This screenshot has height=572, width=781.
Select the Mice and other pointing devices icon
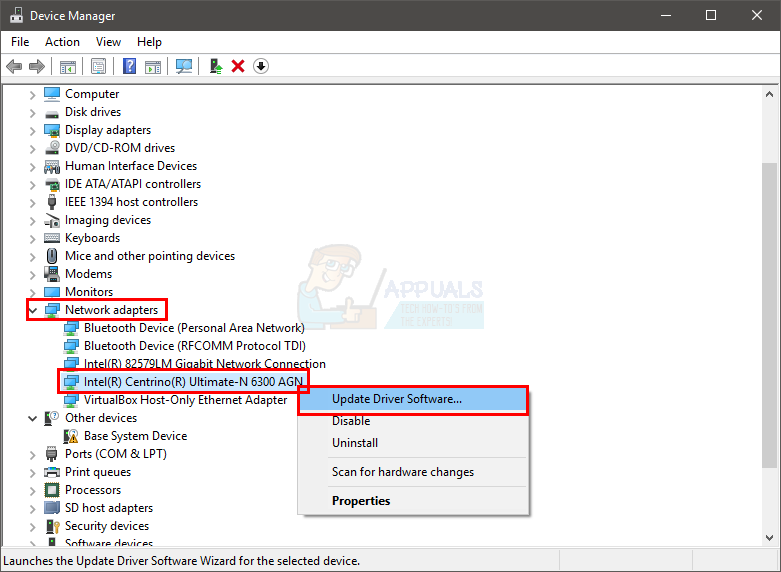(52, 256)
